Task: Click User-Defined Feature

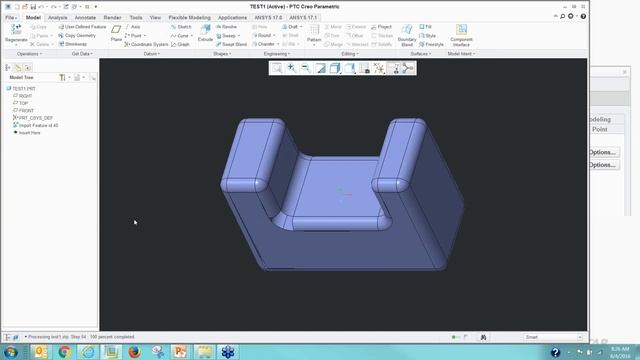Action: click(x=82, y=27)
